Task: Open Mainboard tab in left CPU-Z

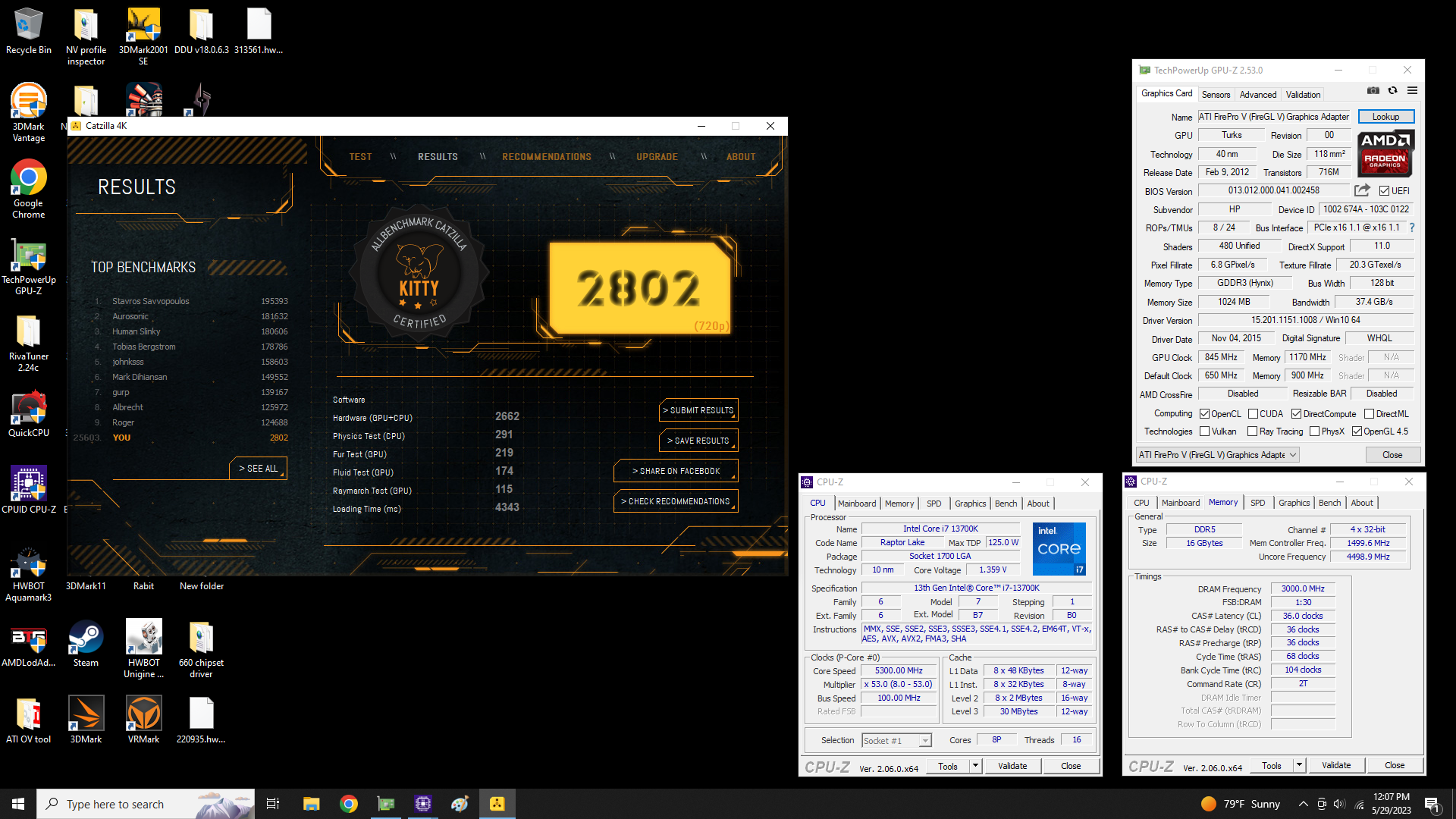Action: click(x=857, y=504)
